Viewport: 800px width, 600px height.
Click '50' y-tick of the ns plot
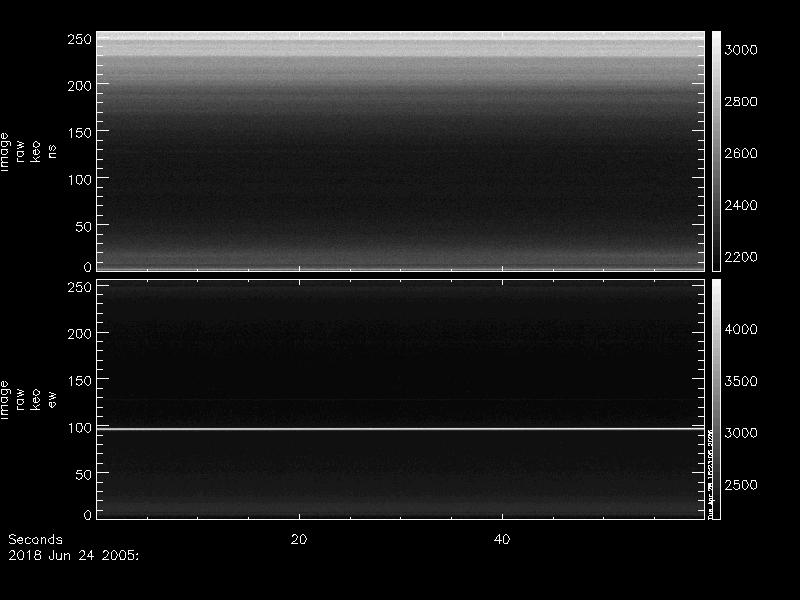(x=84, y=227)
